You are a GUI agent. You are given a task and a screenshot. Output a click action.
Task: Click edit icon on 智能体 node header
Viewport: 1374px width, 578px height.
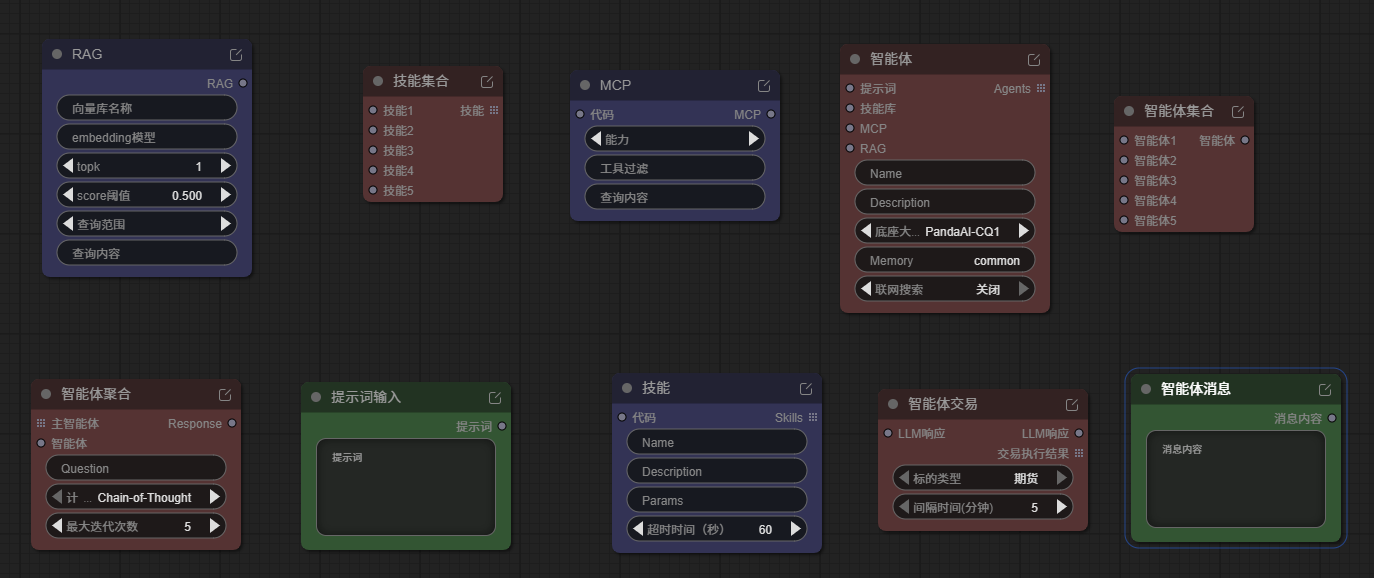(1034, 59)
